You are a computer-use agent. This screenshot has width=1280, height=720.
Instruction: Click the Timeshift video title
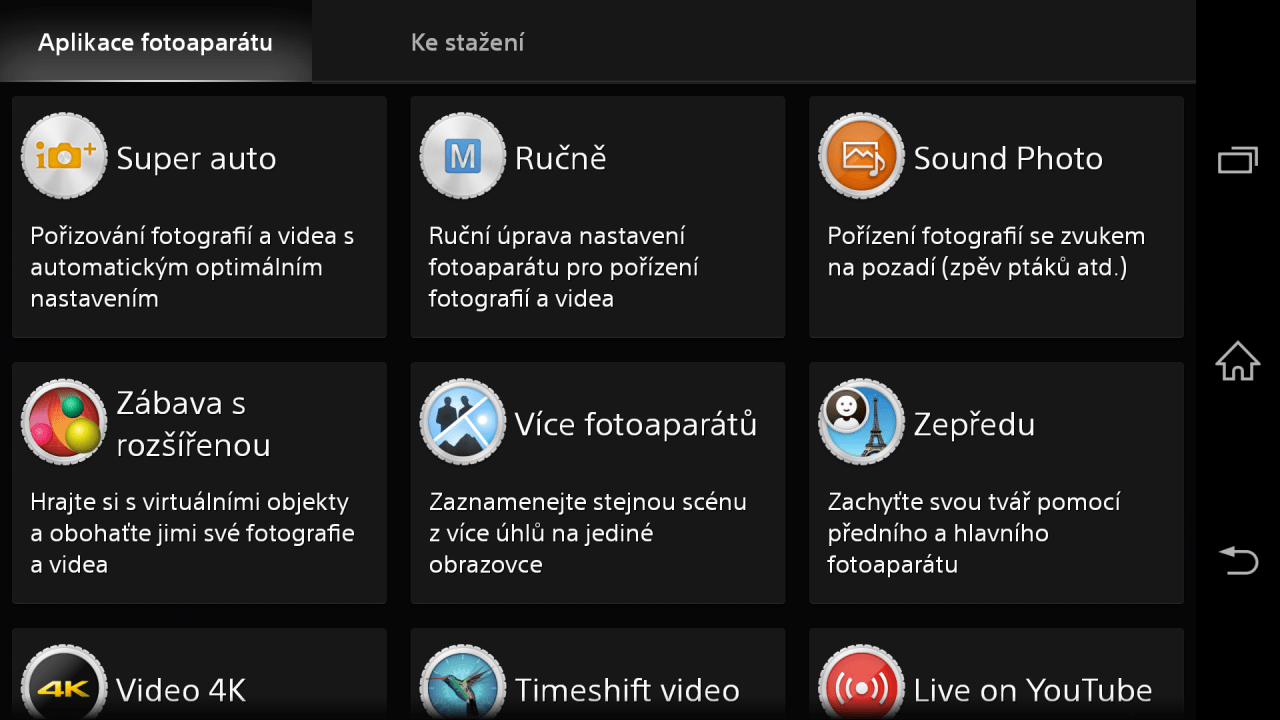[x=627, y=690]
